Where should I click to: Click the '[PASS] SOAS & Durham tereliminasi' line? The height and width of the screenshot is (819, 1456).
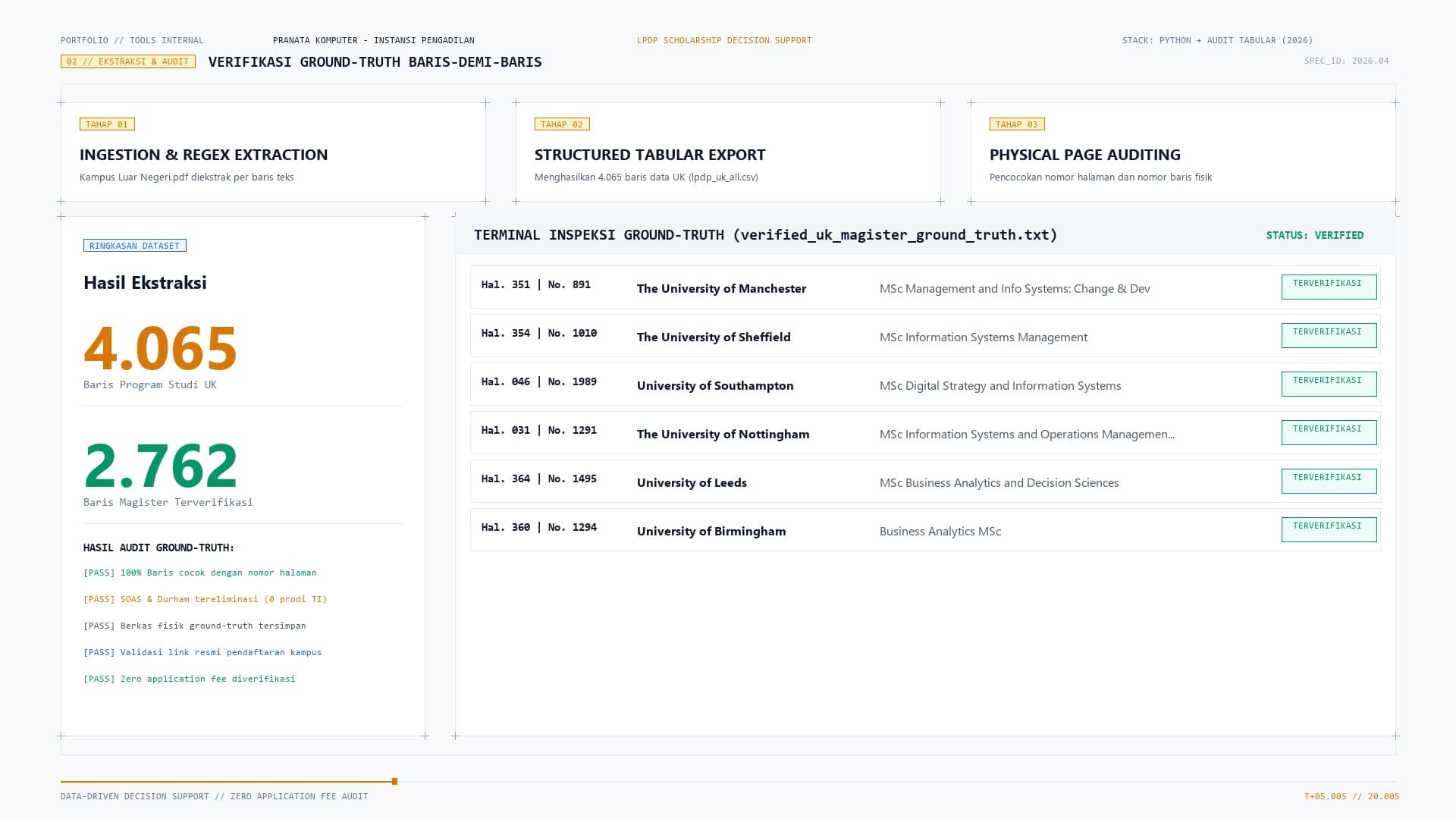coord(206,599)
